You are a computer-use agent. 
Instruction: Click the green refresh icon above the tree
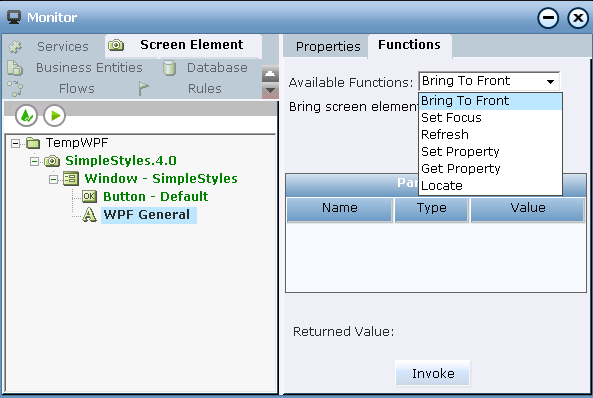[26, 115]
